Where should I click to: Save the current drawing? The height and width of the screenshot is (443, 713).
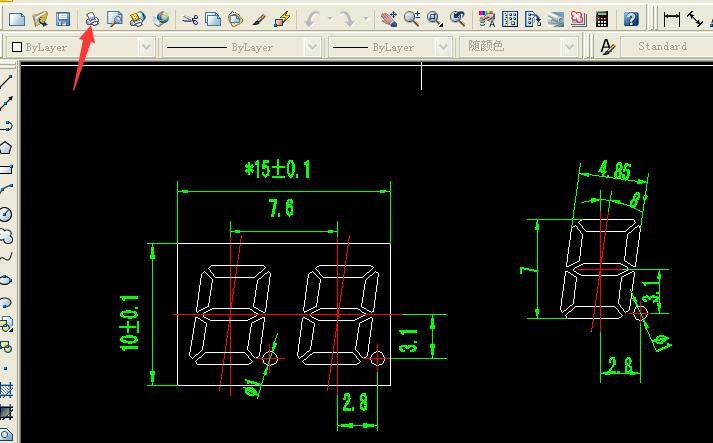[x=63, y=19]
